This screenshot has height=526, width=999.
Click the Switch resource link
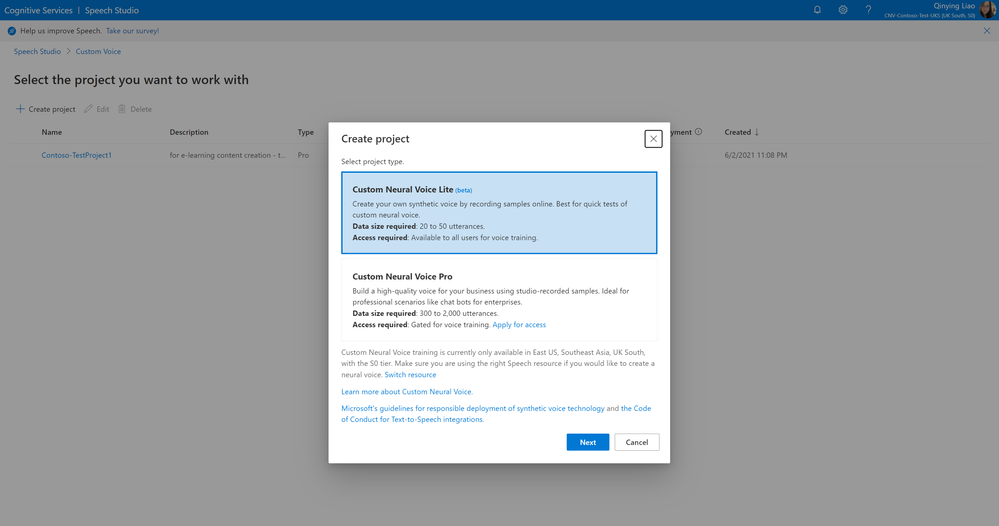click(x=410, y=375)
